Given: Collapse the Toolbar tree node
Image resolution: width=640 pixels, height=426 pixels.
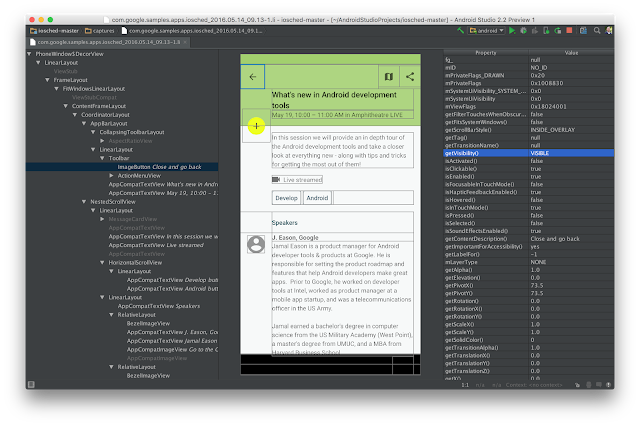Looking at the screenshot, I should coord(102,158).
